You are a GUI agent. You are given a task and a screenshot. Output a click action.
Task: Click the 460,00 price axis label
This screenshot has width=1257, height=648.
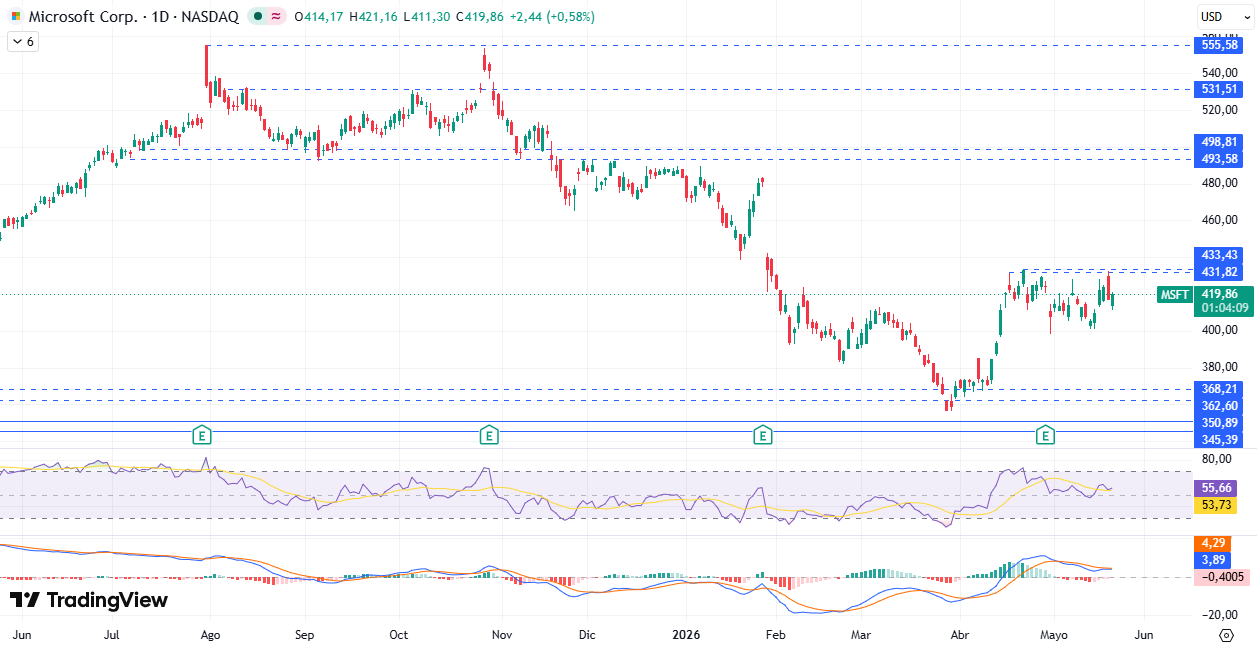pyautogui.click(x=1220, y=219)
